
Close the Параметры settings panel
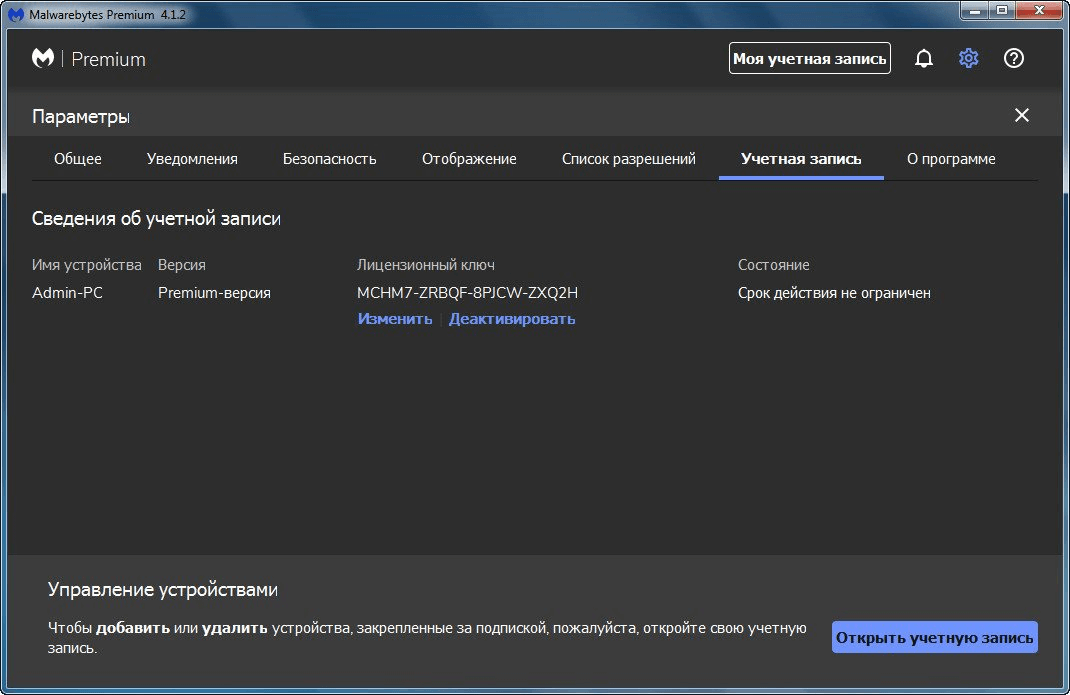1022,116
